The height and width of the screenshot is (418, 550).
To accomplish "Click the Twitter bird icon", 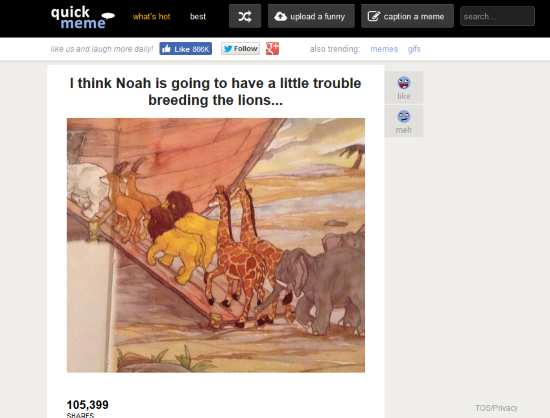I will click(228, 49).
